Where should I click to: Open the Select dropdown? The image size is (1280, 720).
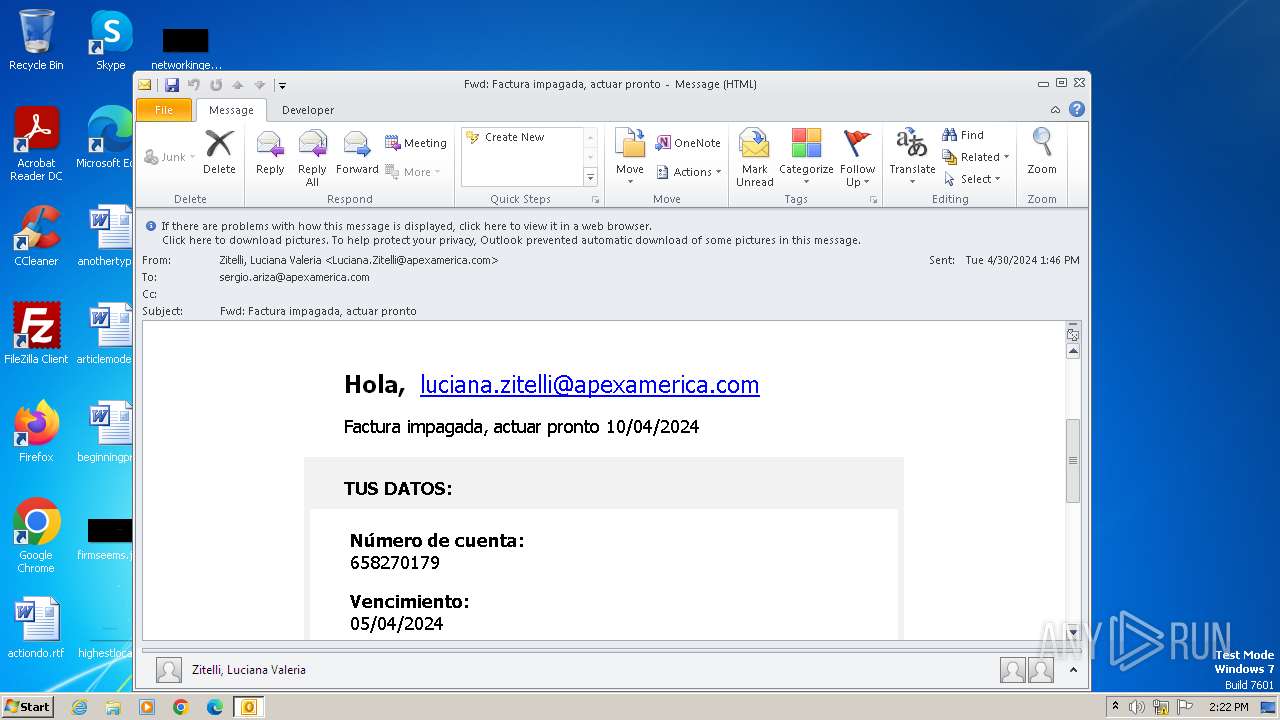pyautogui.click(x=972, y=179)
